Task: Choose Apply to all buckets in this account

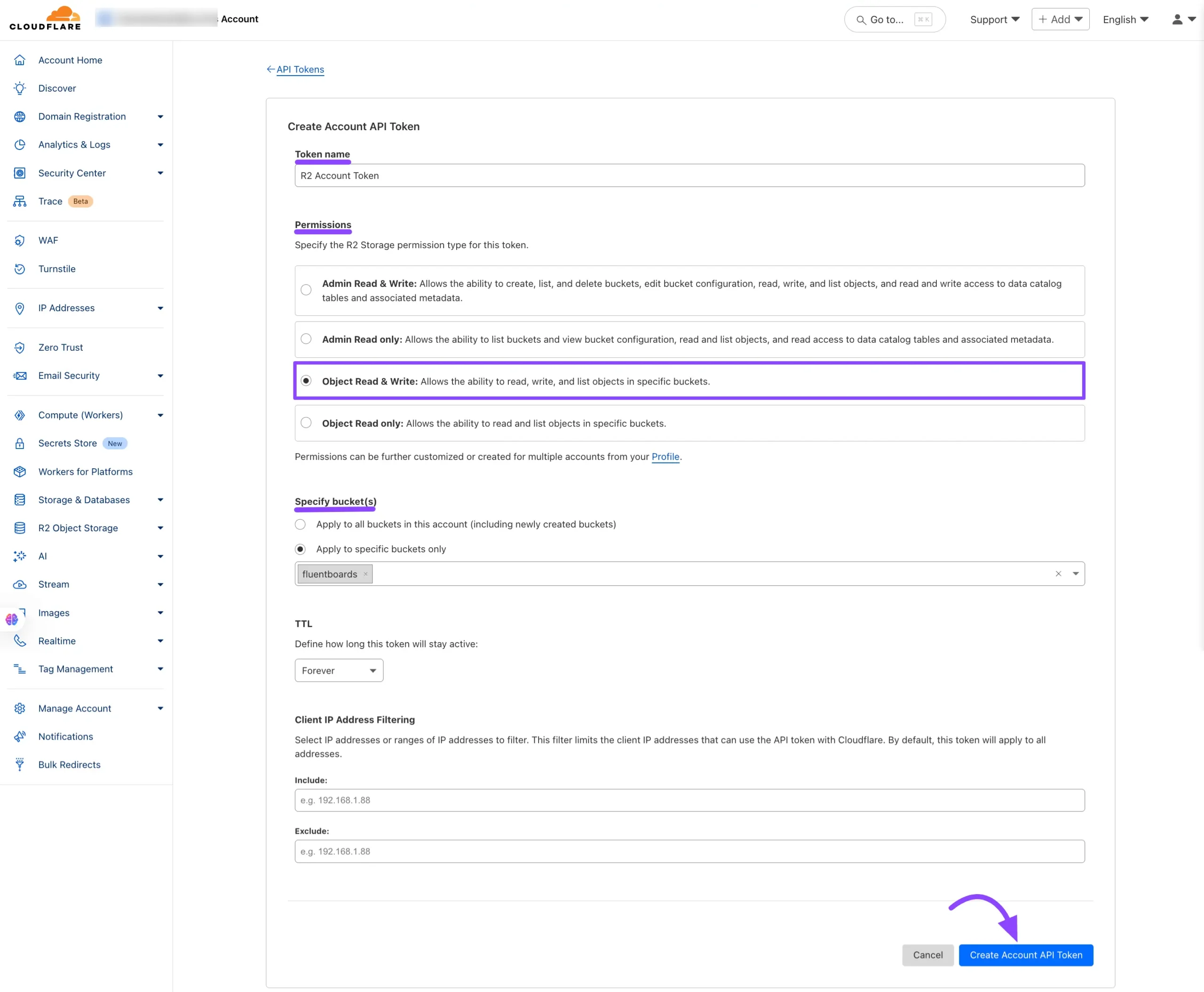Action: click(300, 525)
